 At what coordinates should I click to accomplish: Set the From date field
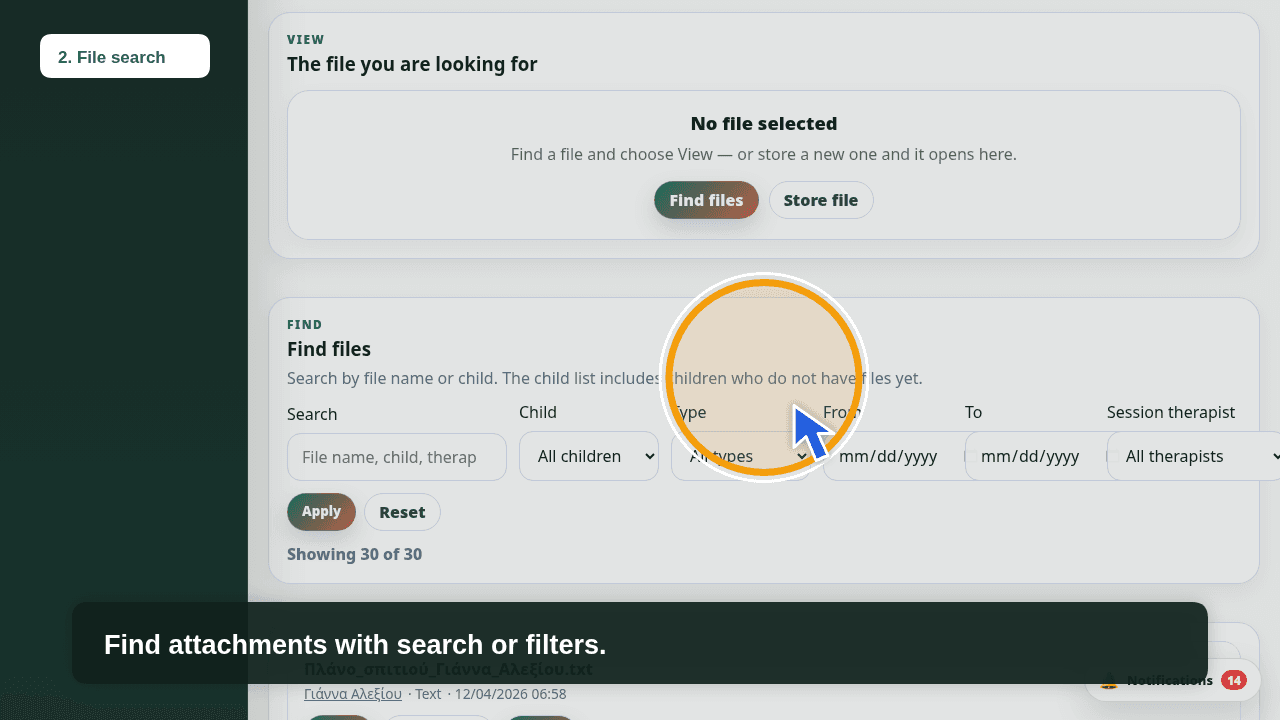pyautogui.click(x=893, y=456)
